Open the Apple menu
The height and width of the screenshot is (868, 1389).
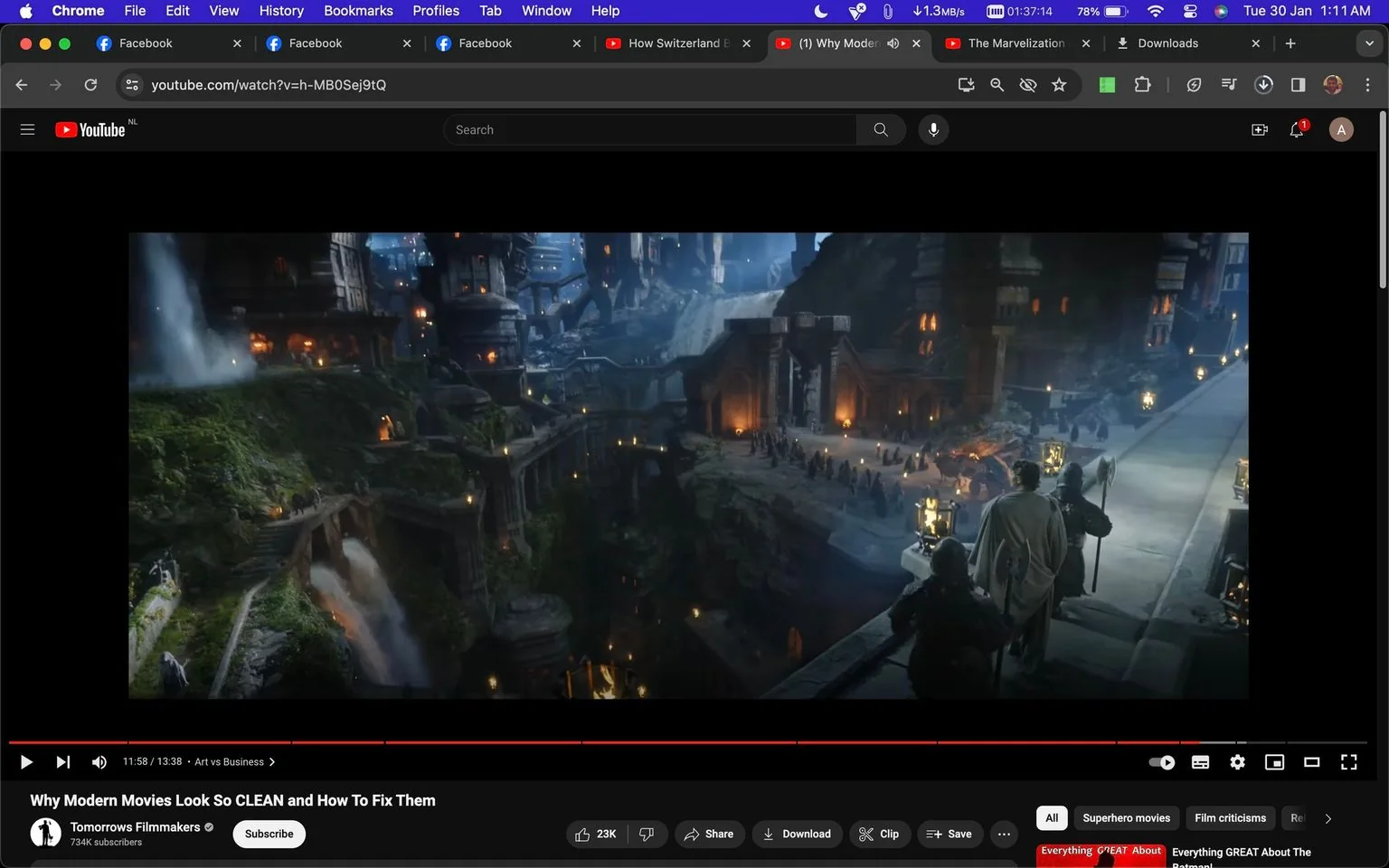25,11
